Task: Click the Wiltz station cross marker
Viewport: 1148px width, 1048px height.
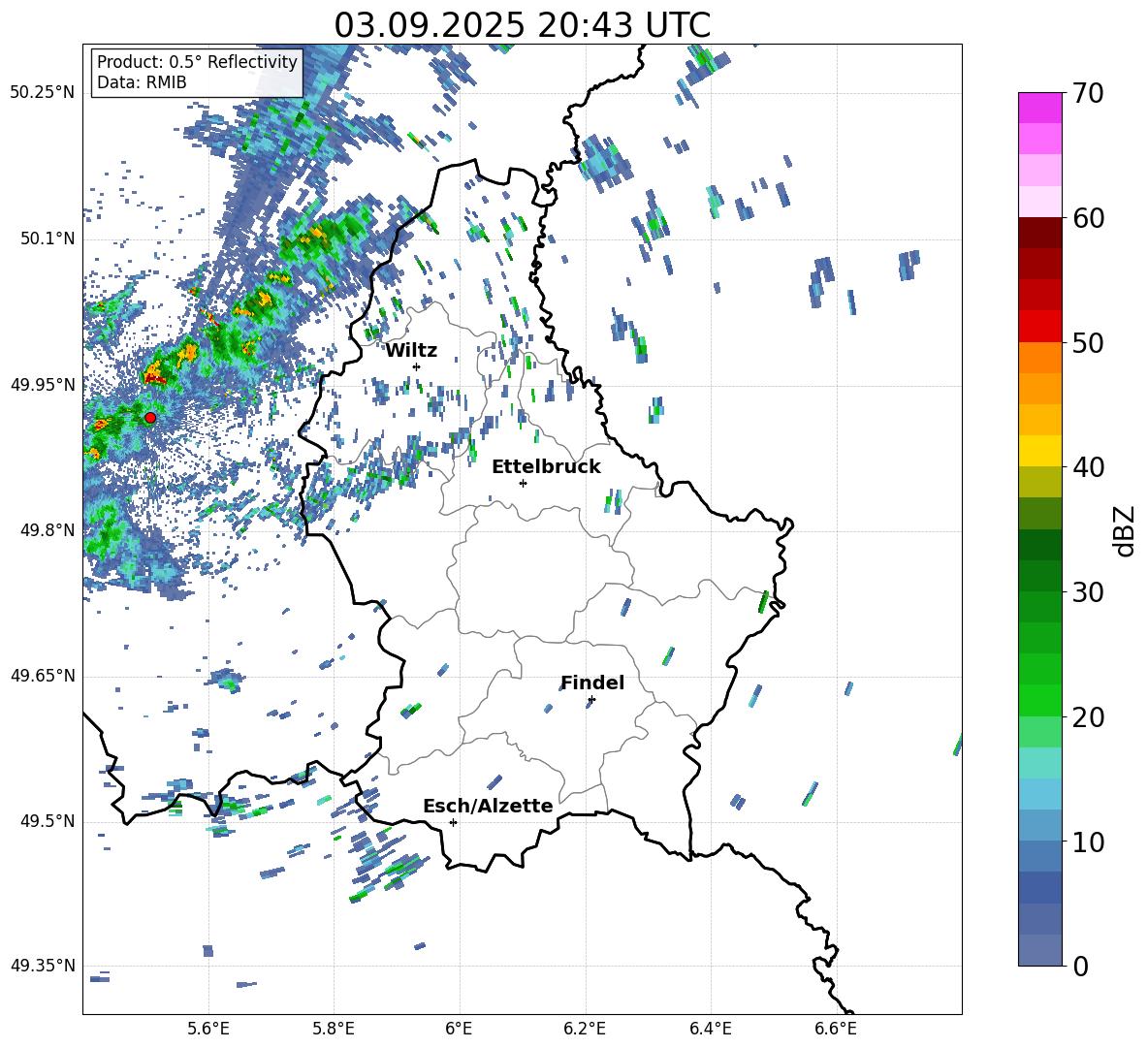Action: (x=417, y=366)
